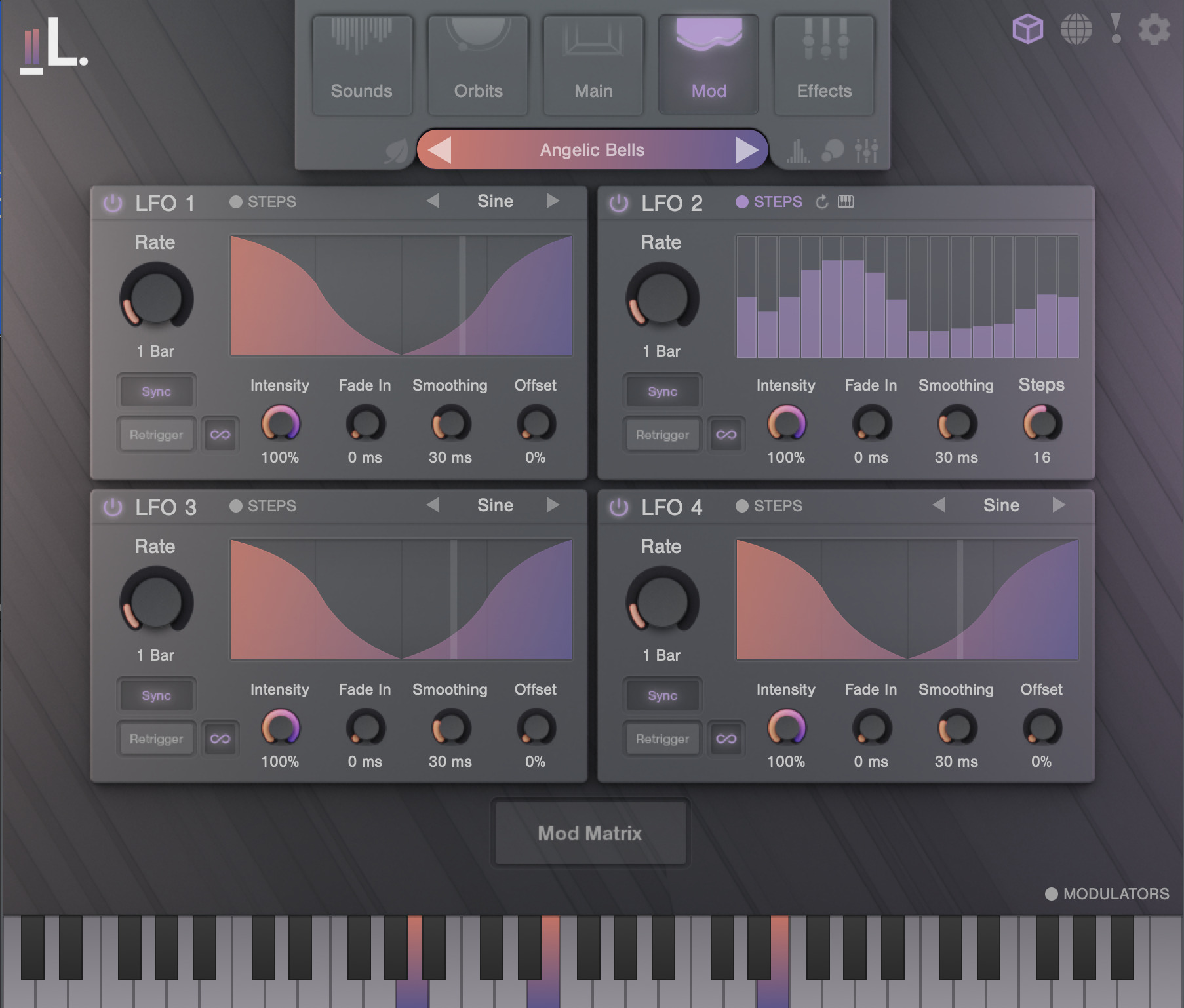1184x1008 pixels.
Task: Click the exclamation mark alert icon
Action: [1116, 29]
